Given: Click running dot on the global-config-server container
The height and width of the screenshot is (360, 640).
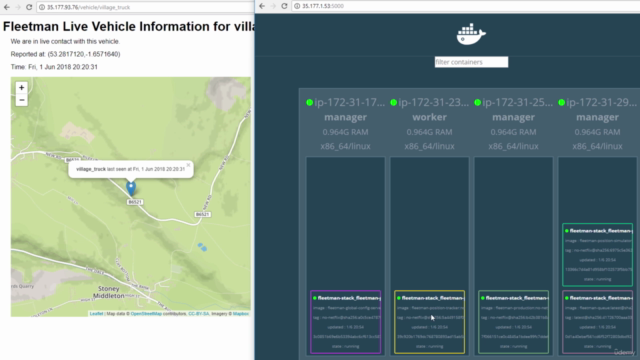Looking at the screenshot, I should 315,298.
